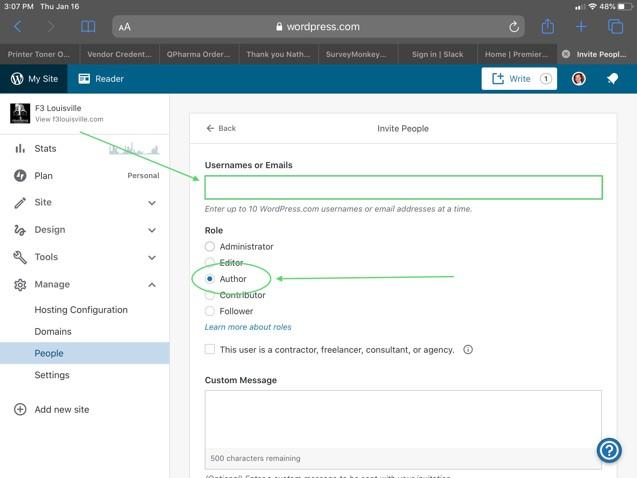This screenshot has width=637, height=478.
Task: Switch to Home | Premier tab
Action: click(517, 54)
